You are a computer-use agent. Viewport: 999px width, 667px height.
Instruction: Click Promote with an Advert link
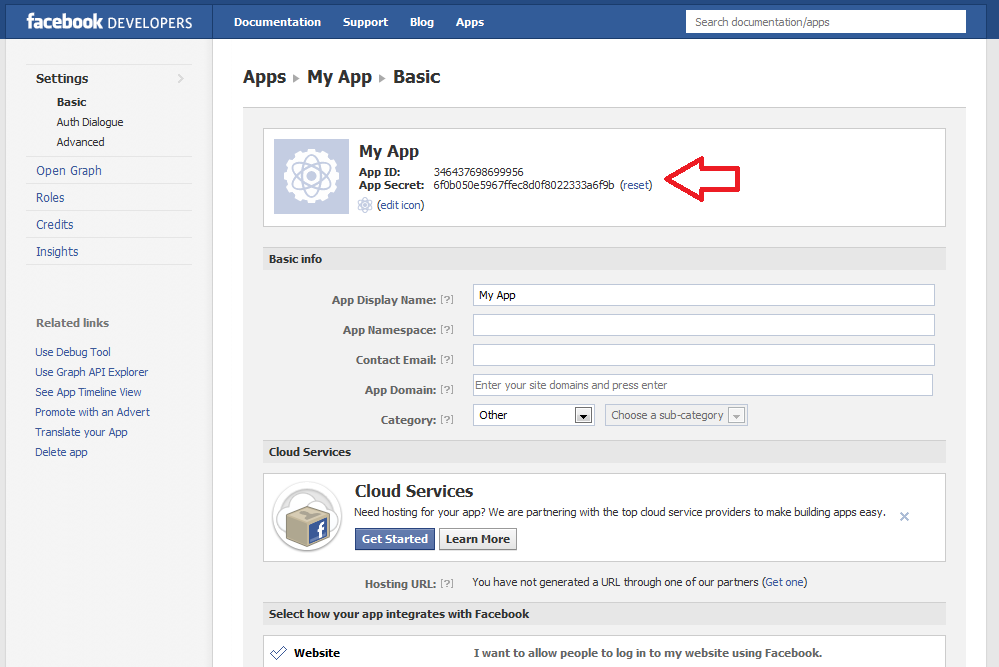(92, 412)
